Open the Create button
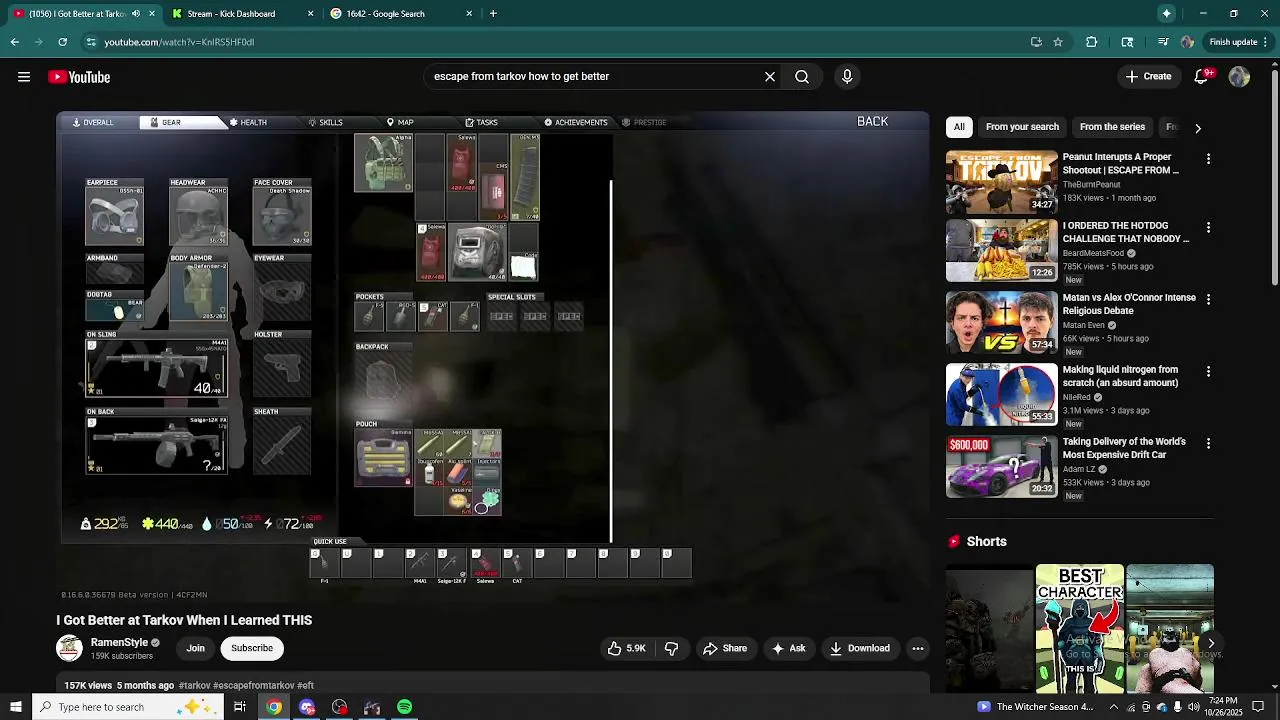Image resolution: width=1280 pixels, height=720 pixels. [x=1148, y=76]
